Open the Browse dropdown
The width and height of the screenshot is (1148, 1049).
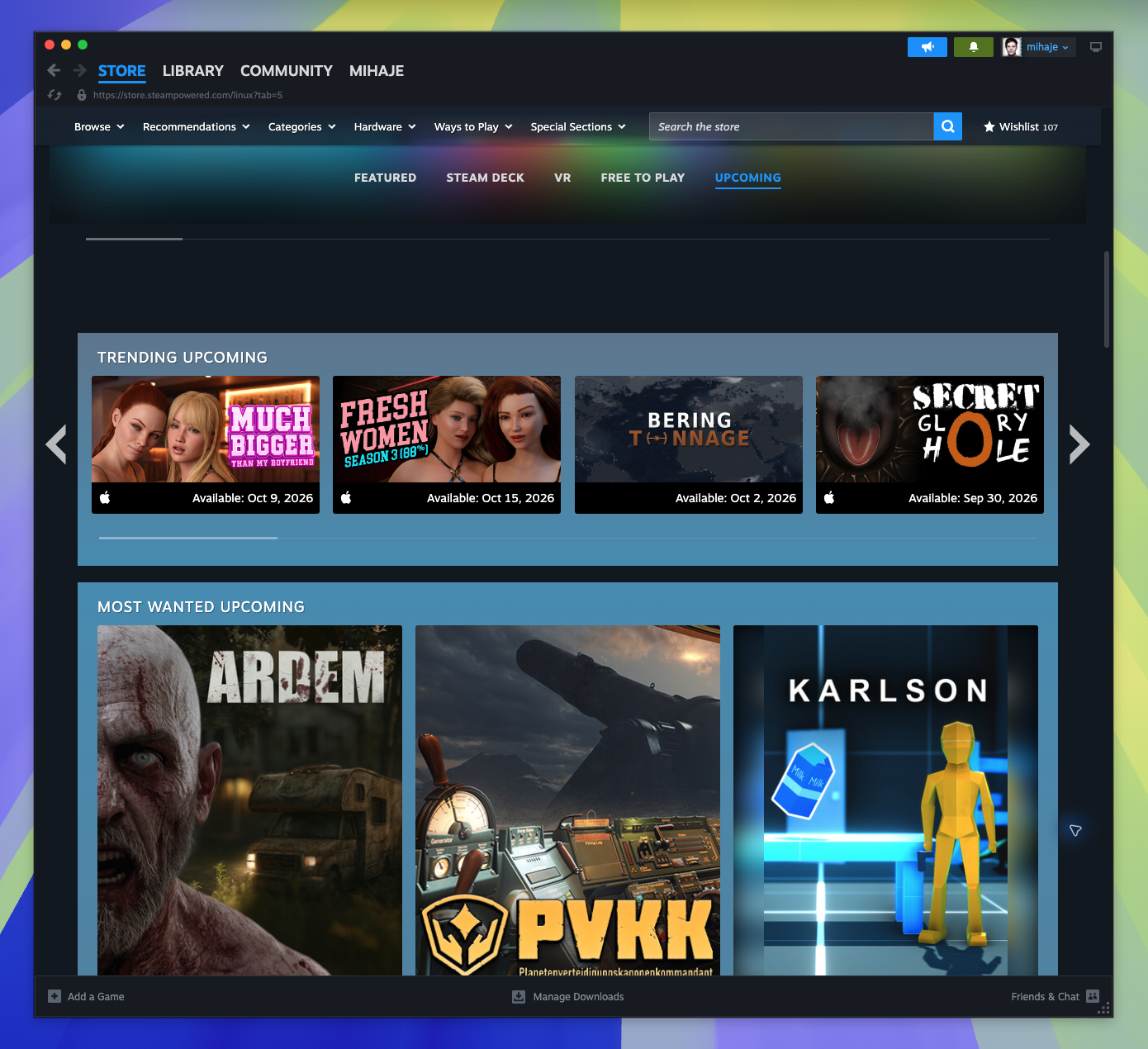(99, 126)
